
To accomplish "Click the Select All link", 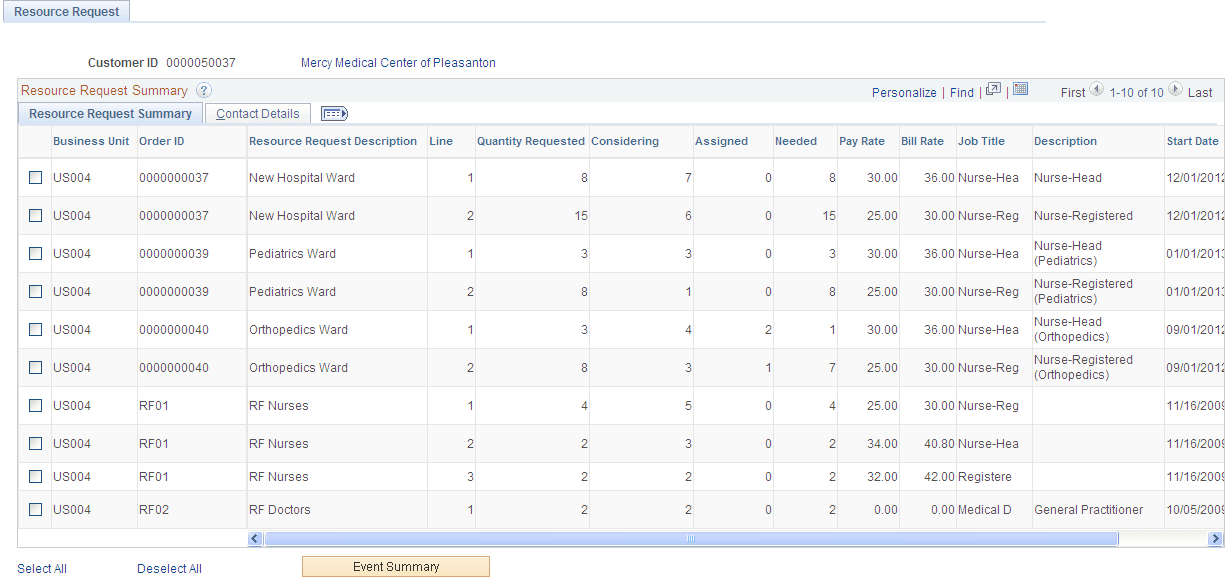I will [41, 568].
